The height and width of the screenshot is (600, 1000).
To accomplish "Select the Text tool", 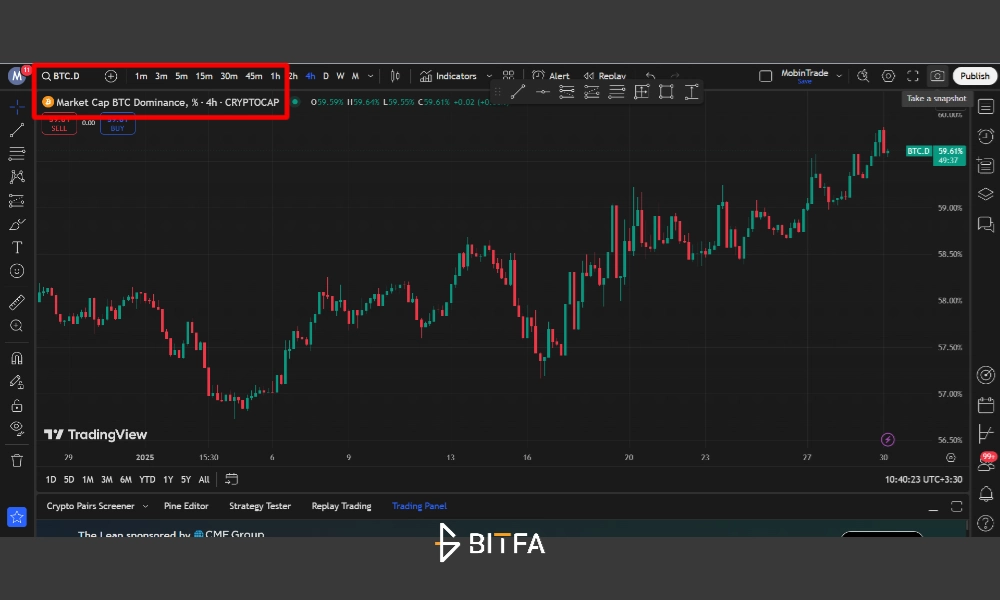I will pos(17,247).
